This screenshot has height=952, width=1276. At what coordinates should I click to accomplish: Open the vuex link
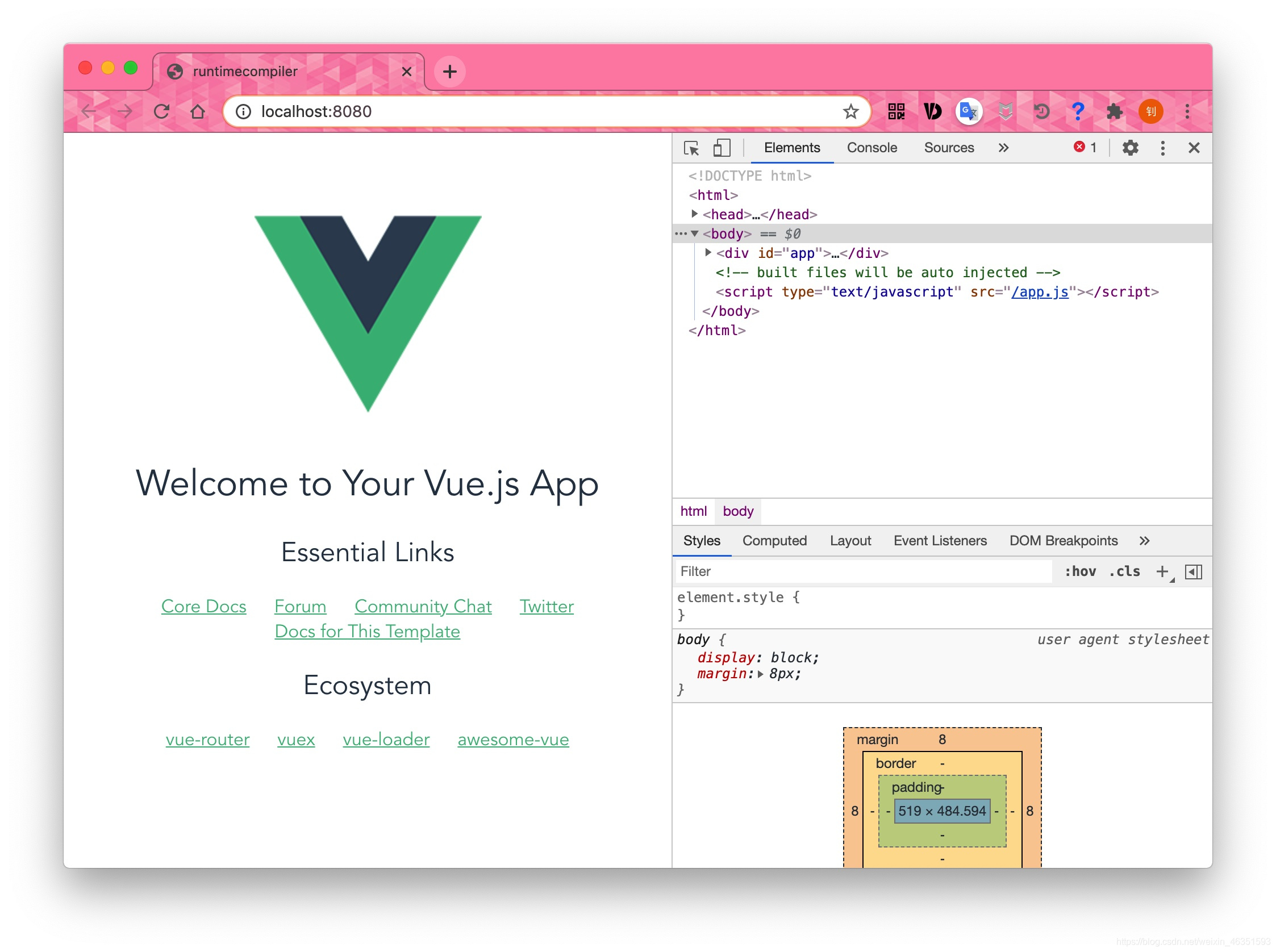click(x=295, y=739)
